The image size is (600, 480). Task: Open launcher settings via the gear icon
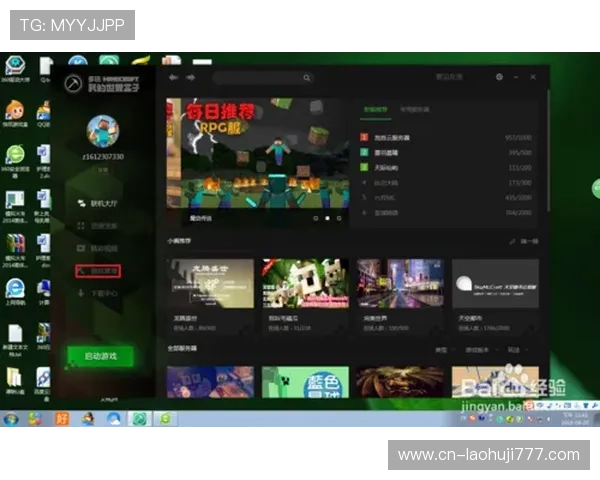(499, 77)
